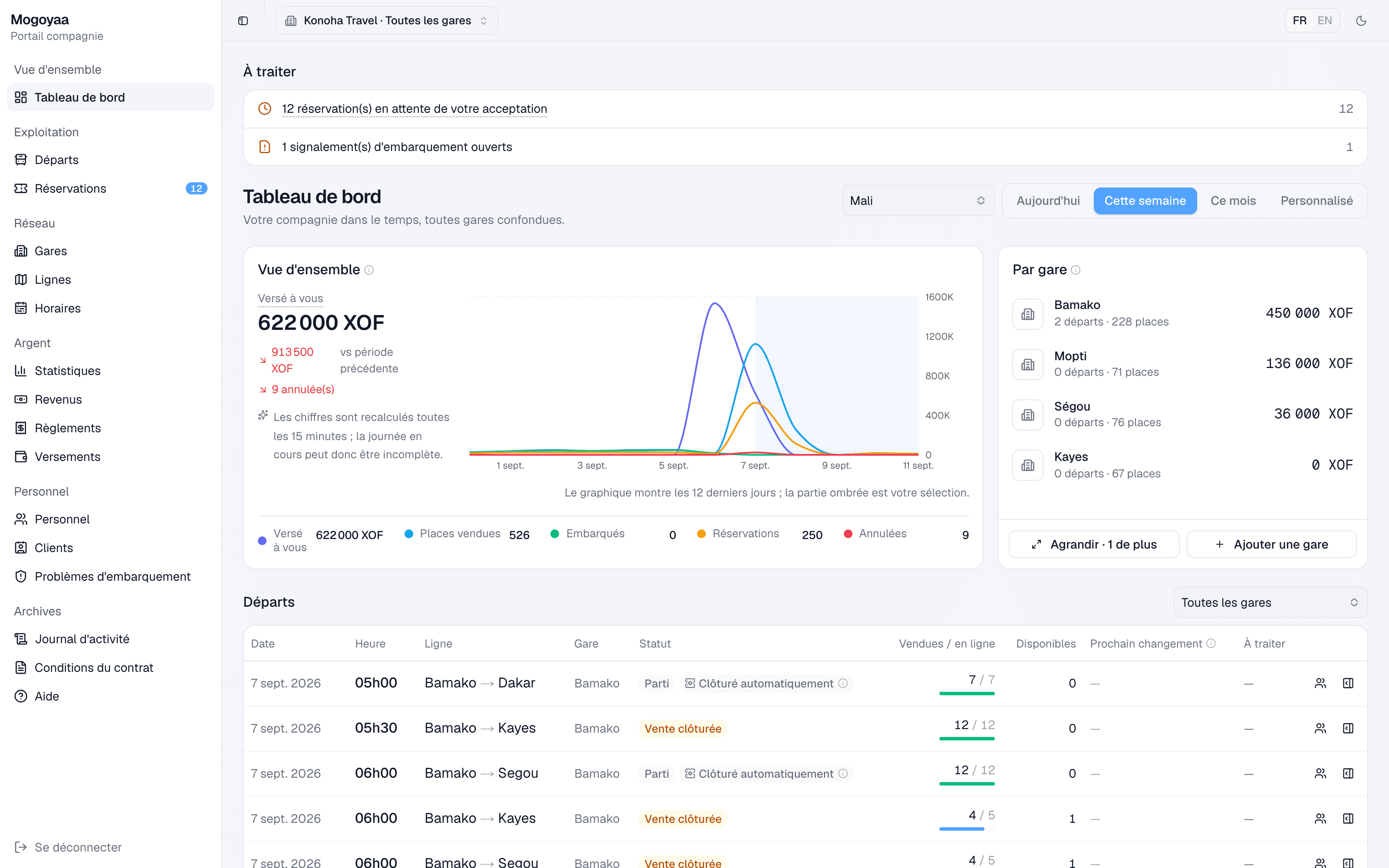Toggle the sidebar panel icon
1389x868 pixels.
(243, 21)
